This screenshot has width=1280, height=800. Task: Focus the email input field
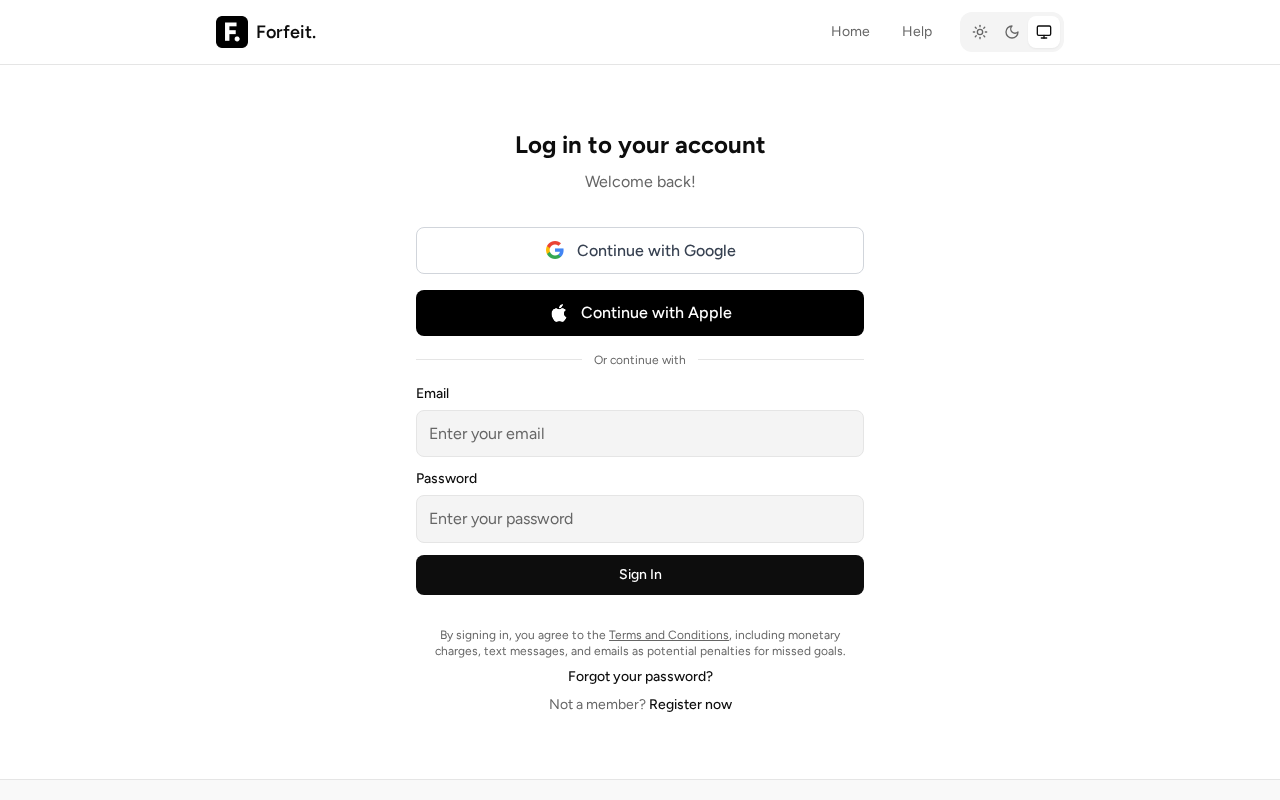[640, 434]
